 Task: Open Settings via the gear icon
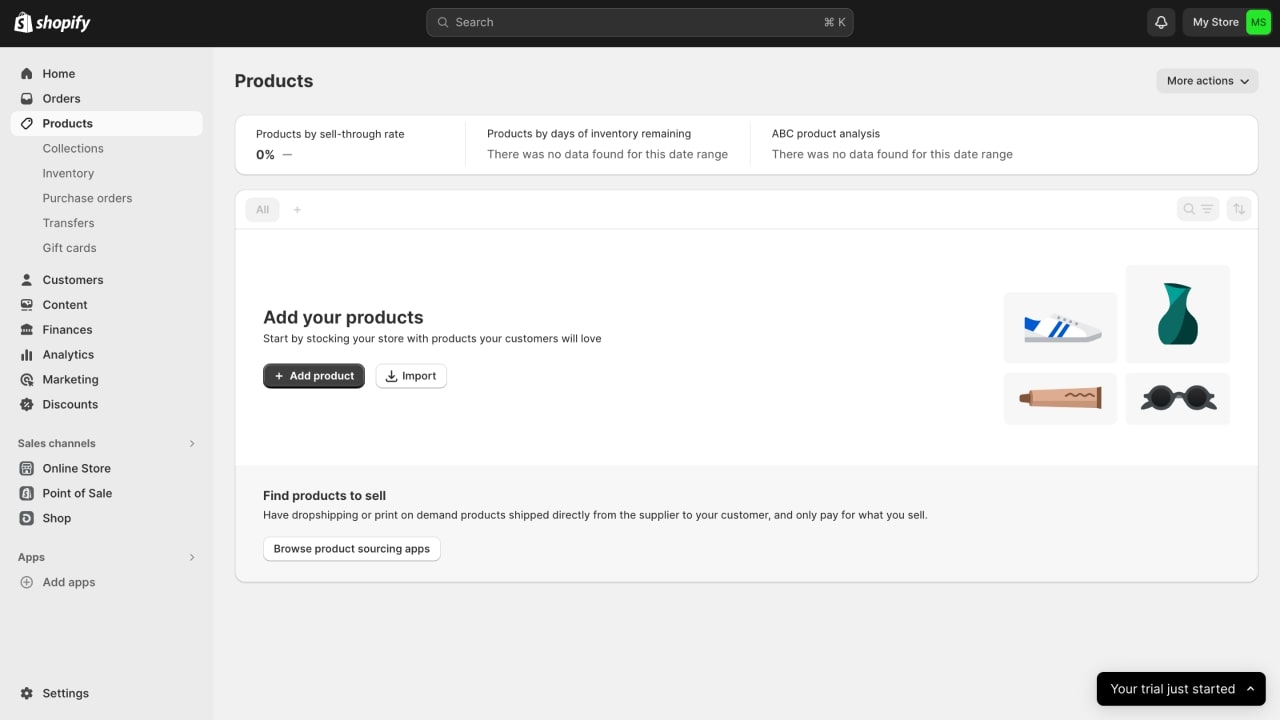tap(27, 693)
